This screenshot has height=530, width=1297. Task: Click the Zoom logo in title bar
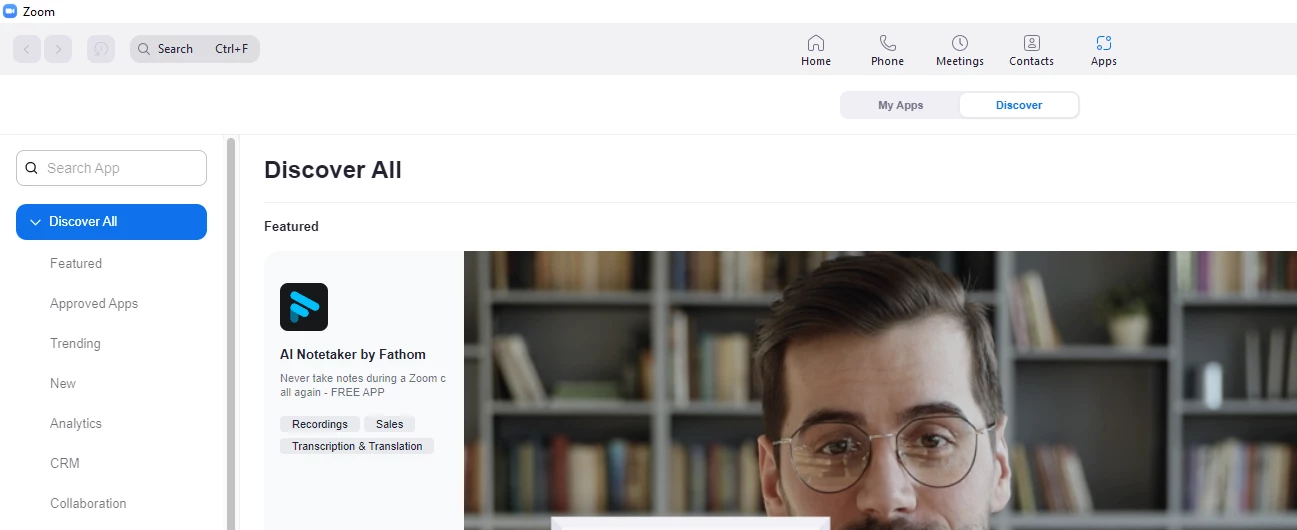click(x=10, y=11)
